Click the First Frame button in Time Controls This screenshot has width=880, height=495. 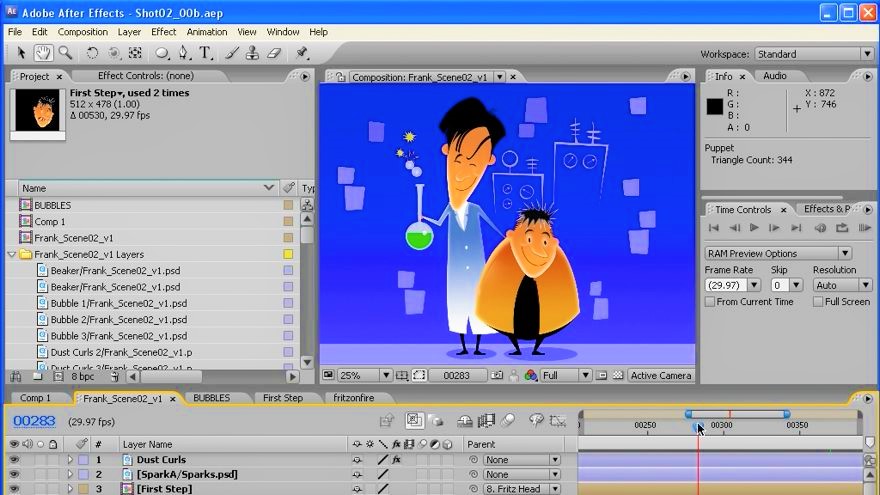714,228
